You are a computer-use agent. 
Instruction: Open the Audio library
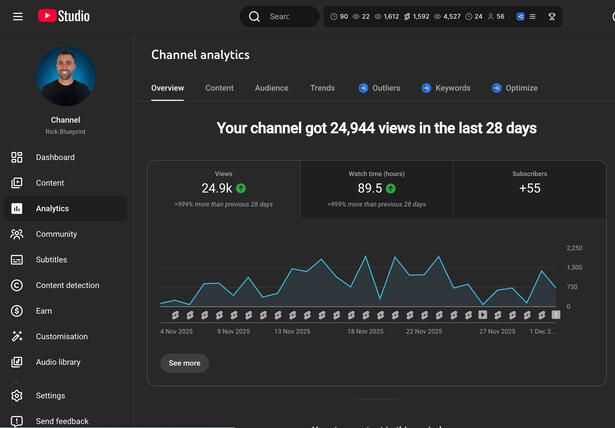58,362
